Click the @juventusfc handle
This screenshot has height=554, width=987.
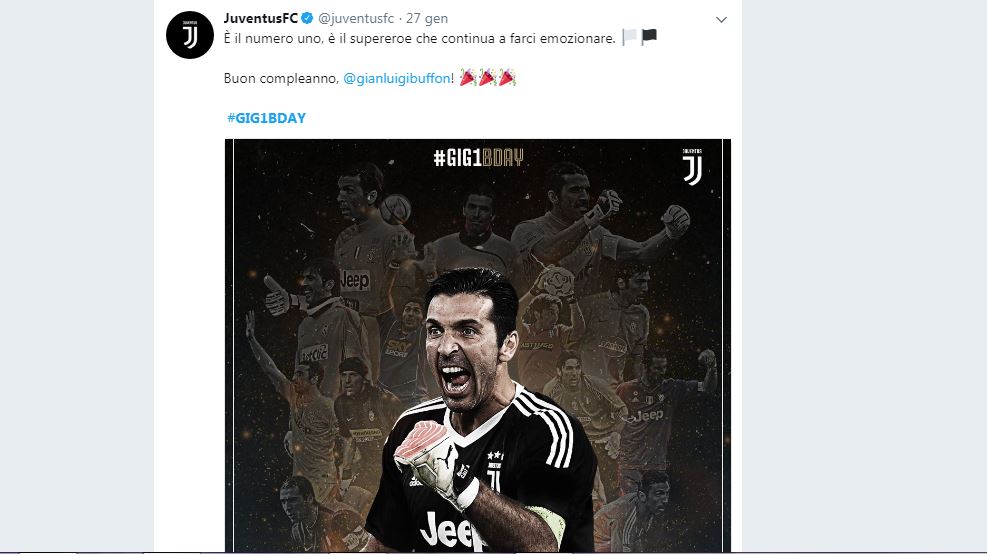(x=356, y=18)
